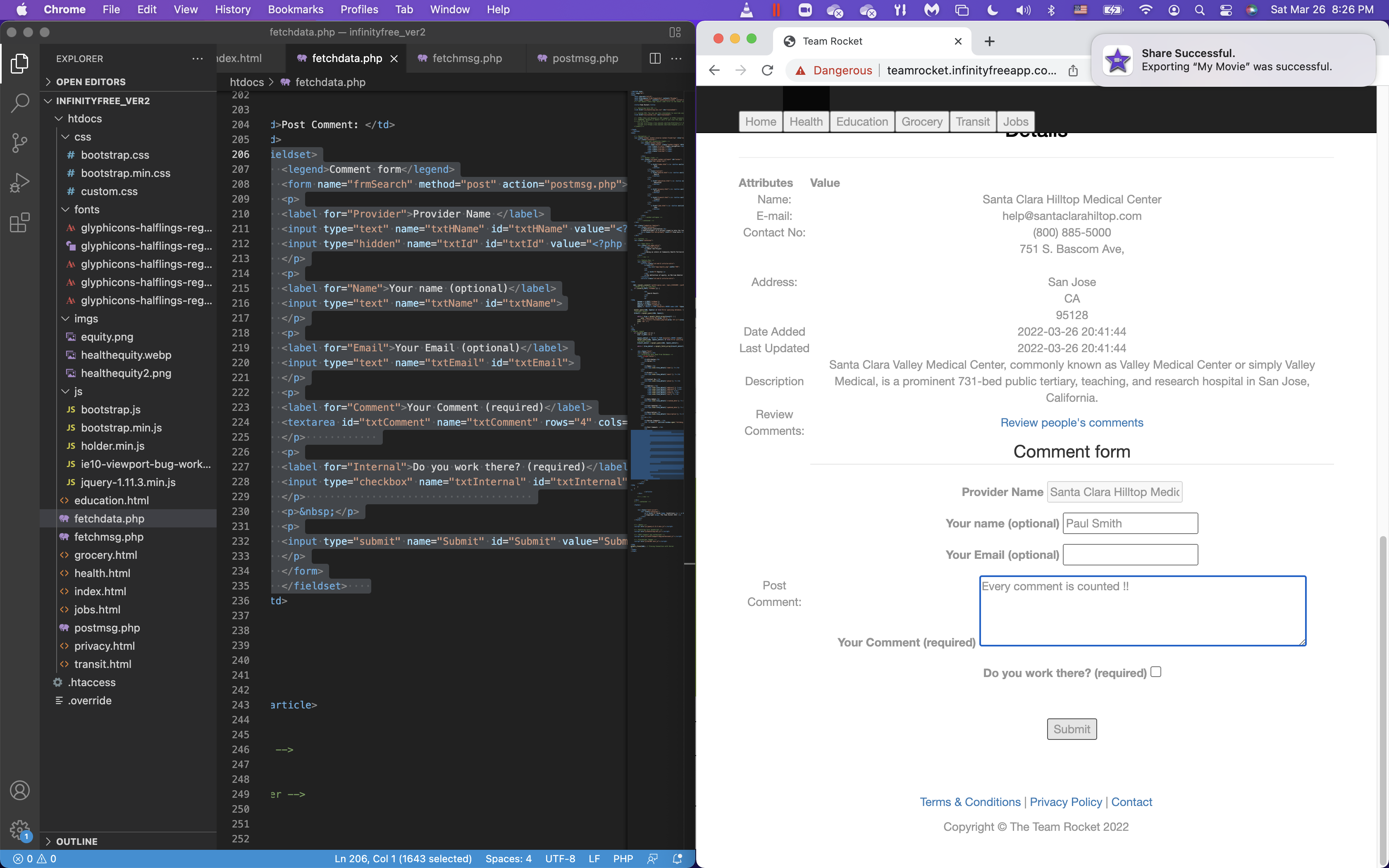
Task: Collapse the htdocs folder
Action: (x=59, y=119)
